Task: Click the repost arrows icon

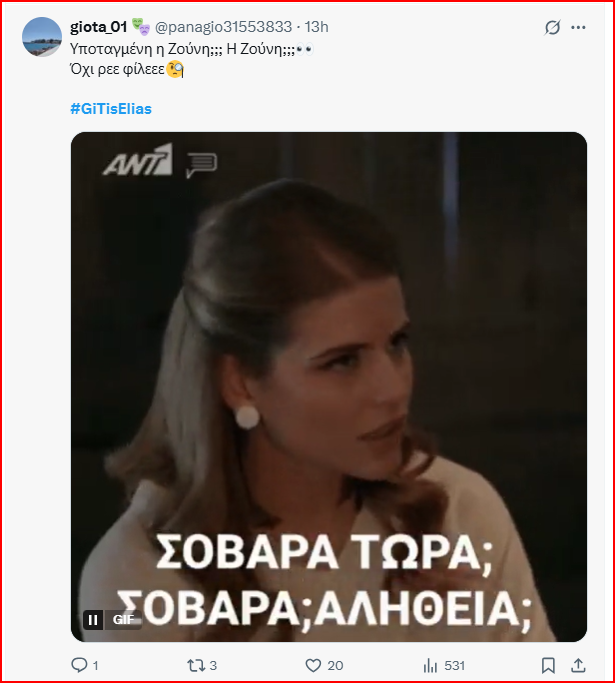Action: pyautogui.click(x=196, y=665)
